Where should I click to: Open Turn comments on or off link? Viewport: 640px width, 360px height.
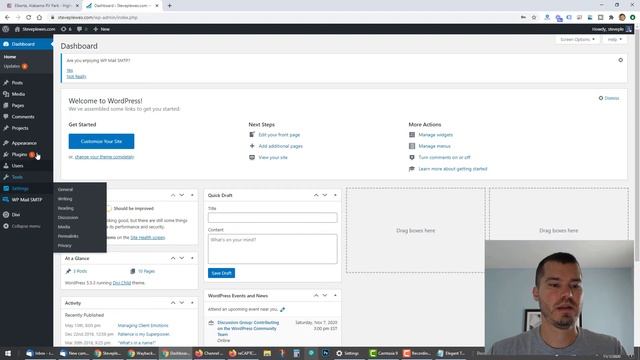click(444, 158)
